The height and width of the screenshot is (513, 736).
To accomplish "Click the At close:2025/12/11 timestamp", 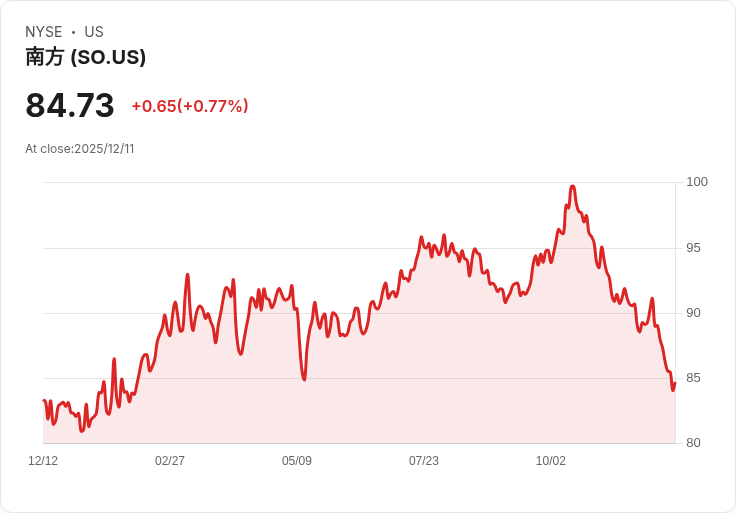I will click(80, 149).
